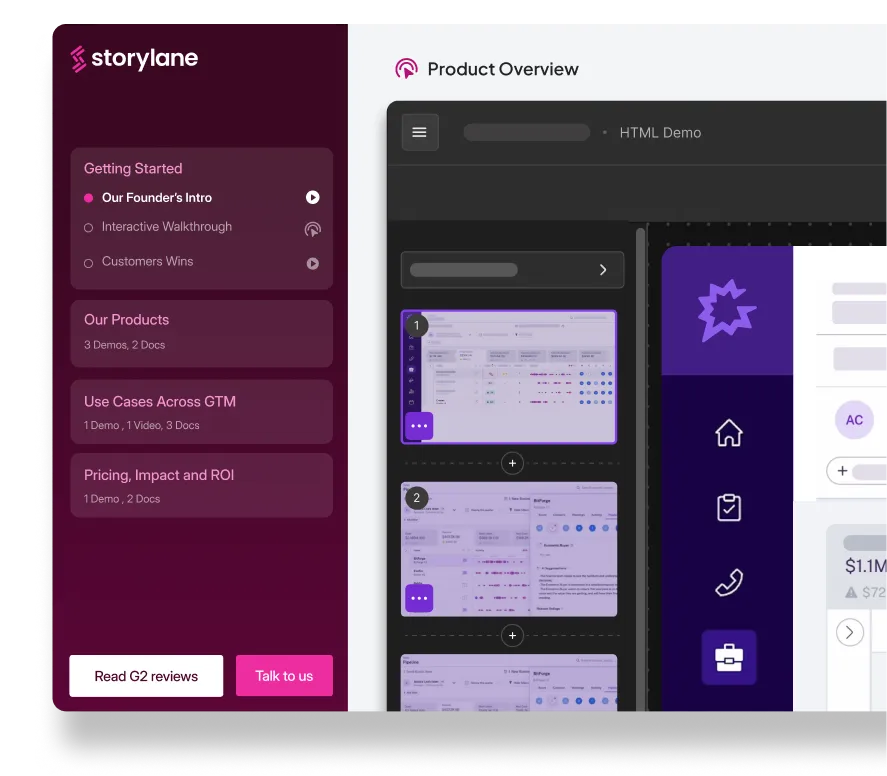The image size is (887, 776).
Task: Click the '1 Demo , 2 Docs' text
Action: [122, 499]
